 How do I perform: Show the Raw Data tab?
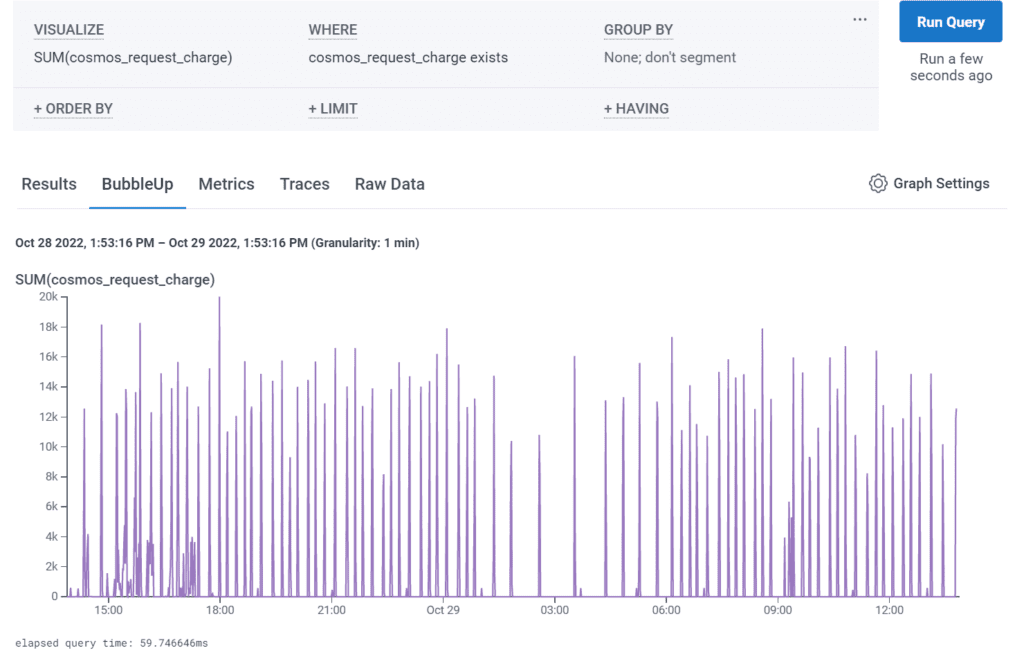pyautogui.click(x=389, y=184)
